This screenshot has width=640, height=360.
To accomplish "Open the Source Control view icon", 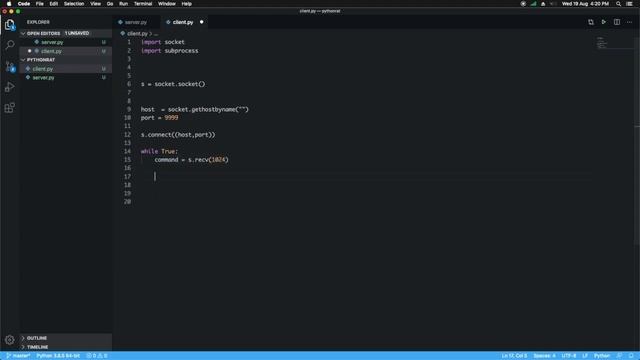I will pos(10,66).
